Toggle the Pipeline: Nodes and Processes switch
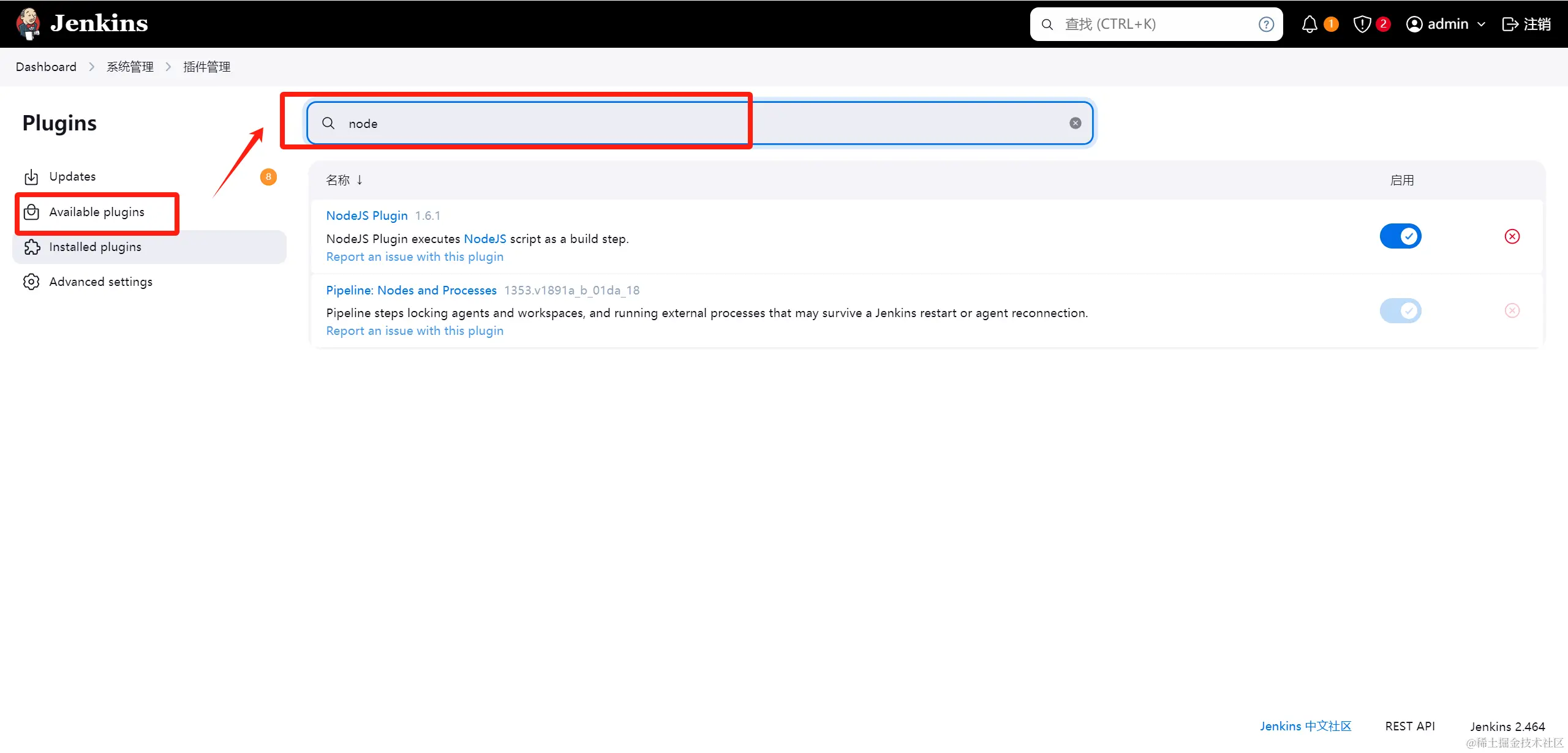 pyautogui.click(x=1400, y=311)
